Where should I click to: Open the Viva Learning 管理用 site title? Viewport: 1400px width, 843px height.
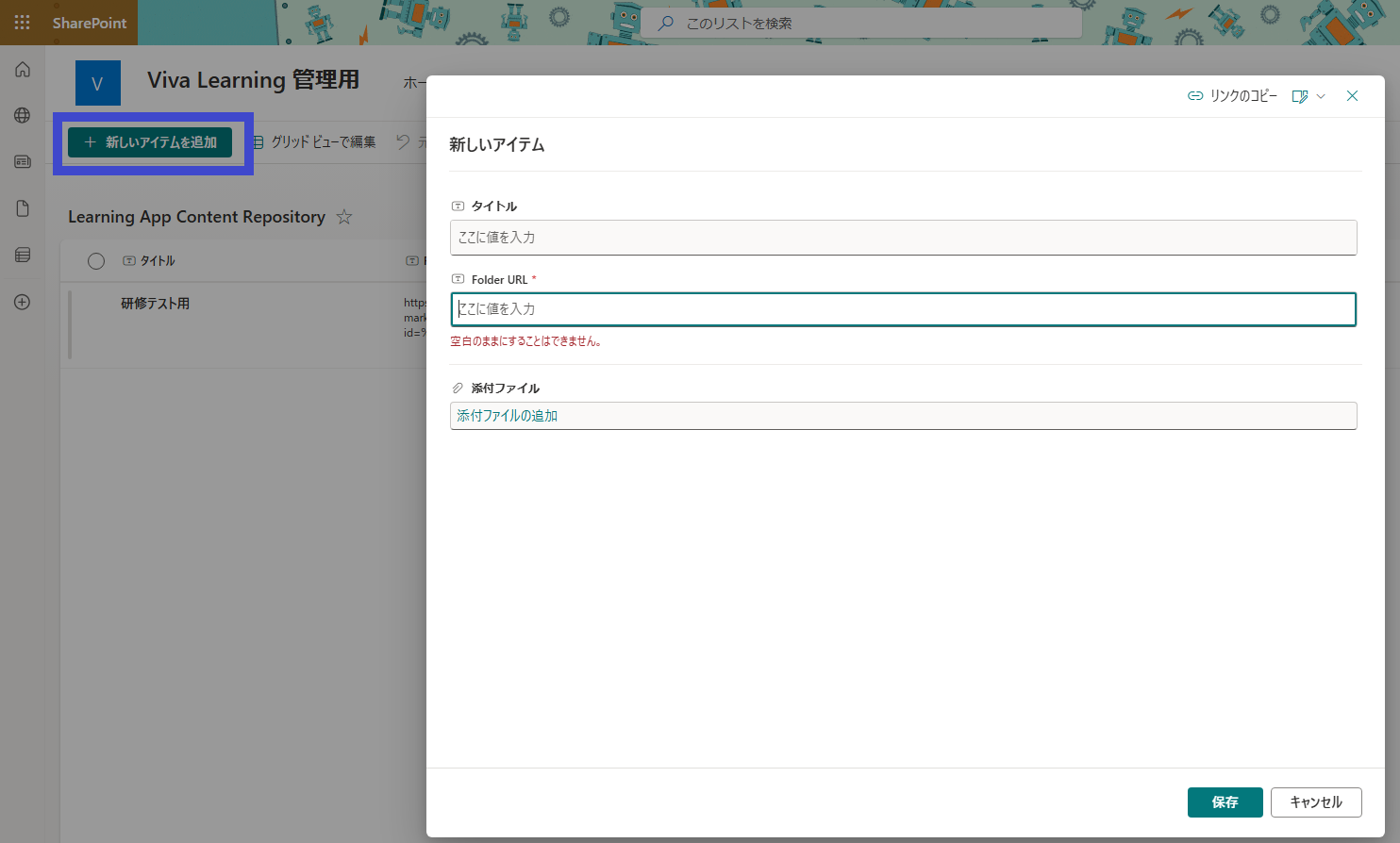click(253, 80)
